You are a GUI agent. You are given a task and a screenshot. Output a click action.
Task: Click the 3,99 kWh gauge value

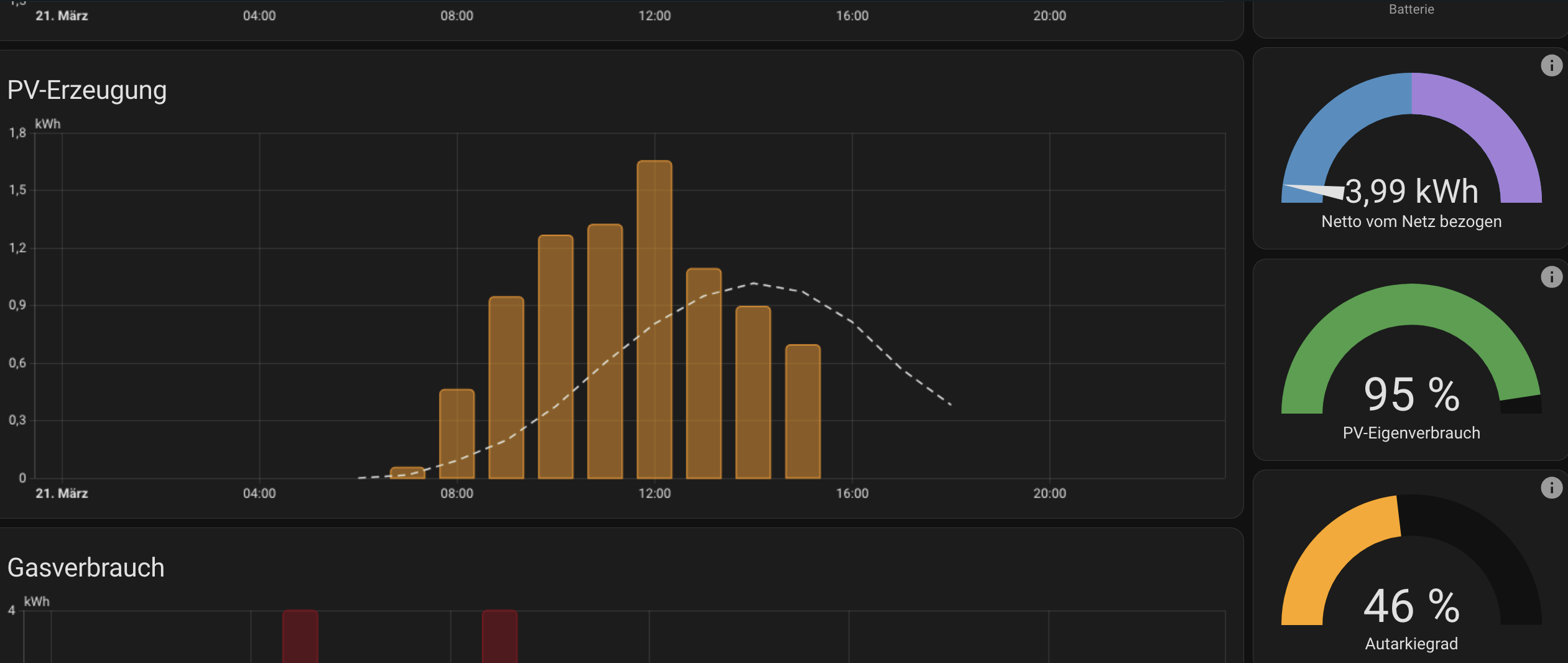point(1411,191)
